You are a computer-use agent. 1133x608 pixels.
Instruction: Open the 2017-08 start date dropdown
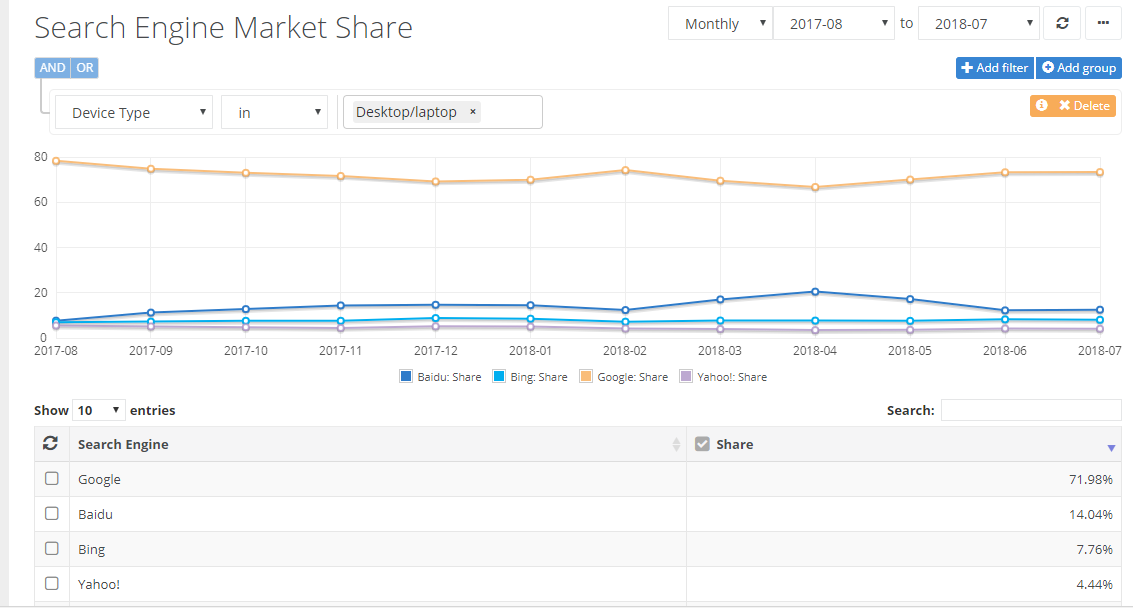834,23
